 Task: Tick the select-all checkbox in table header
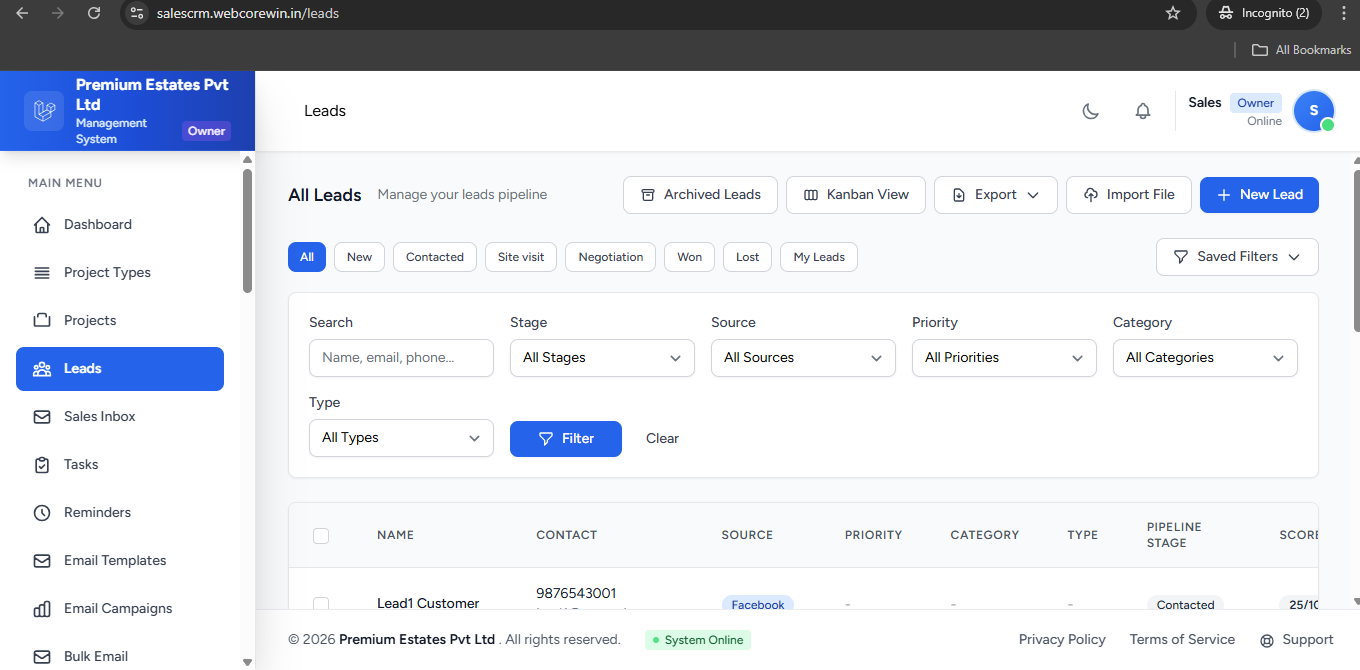tap(321, 536)
